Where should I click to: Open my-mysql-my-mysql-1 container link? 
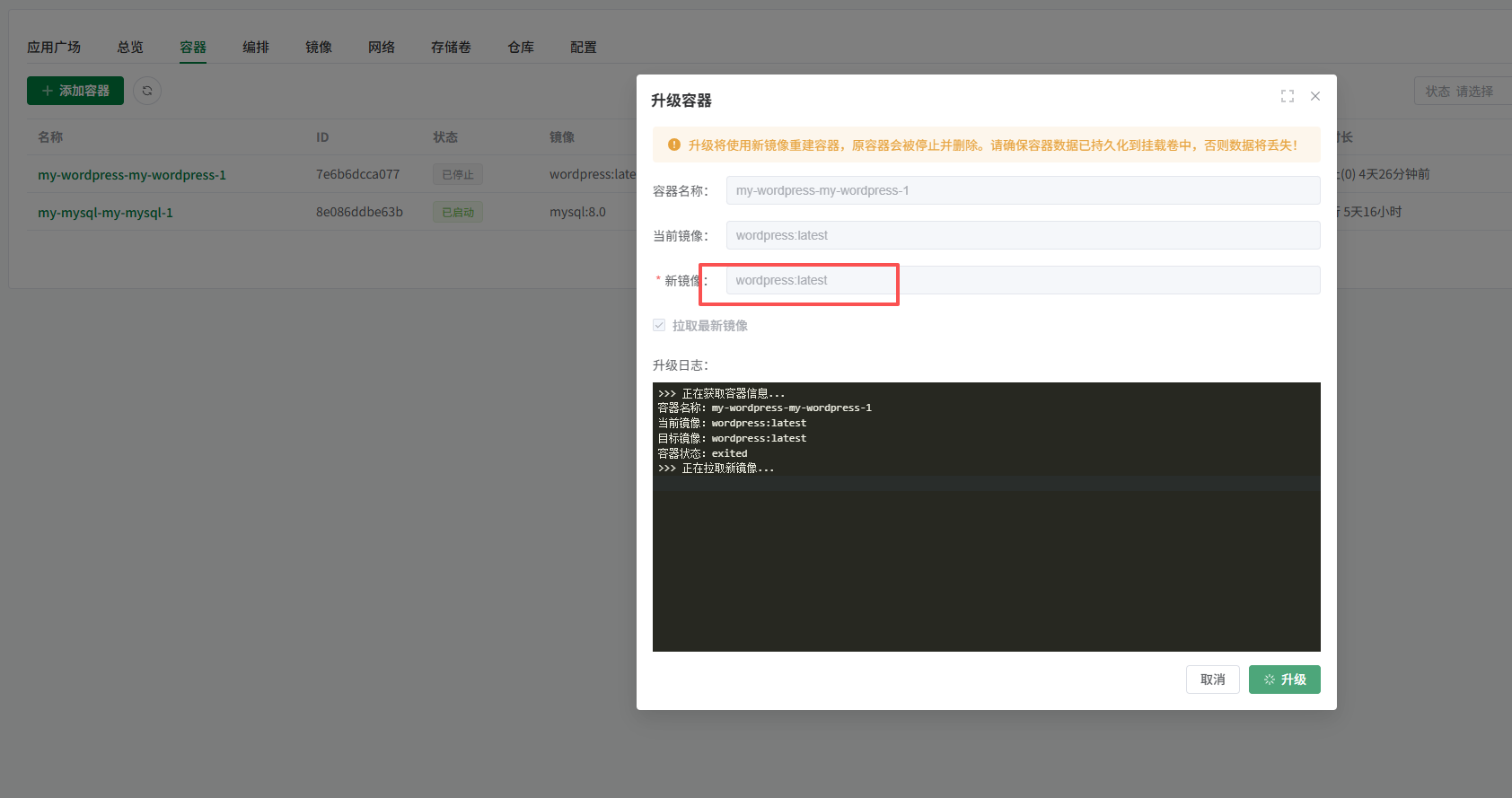(105, 213)
